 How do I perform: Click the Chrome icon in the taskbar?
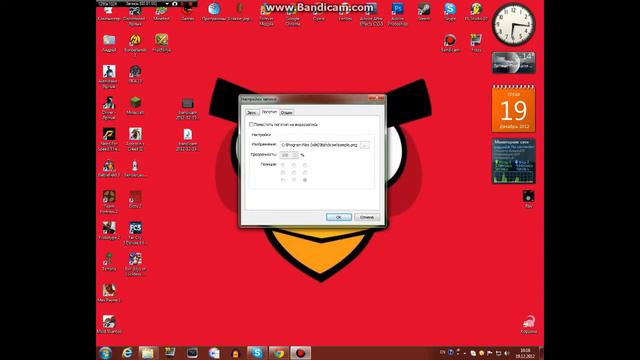pyautogui.click(x=279, y=353)
